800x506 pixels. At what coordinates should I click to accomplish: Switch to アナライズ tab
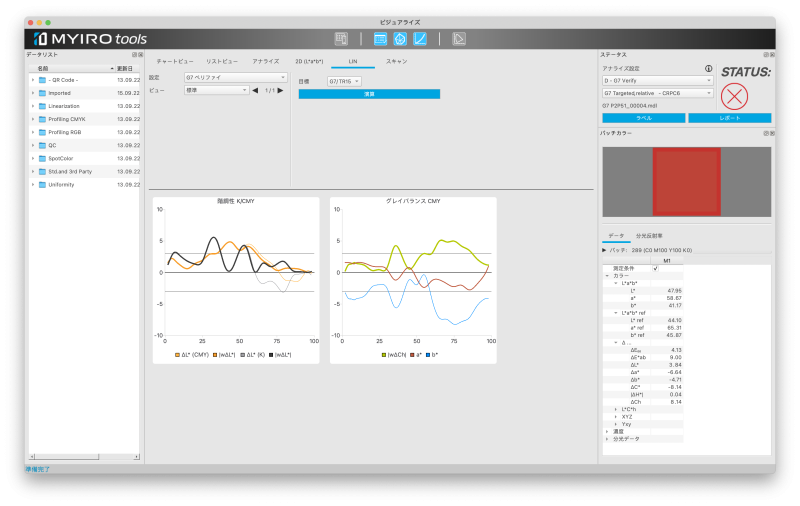pyautogui.click(x=266, y=61)
